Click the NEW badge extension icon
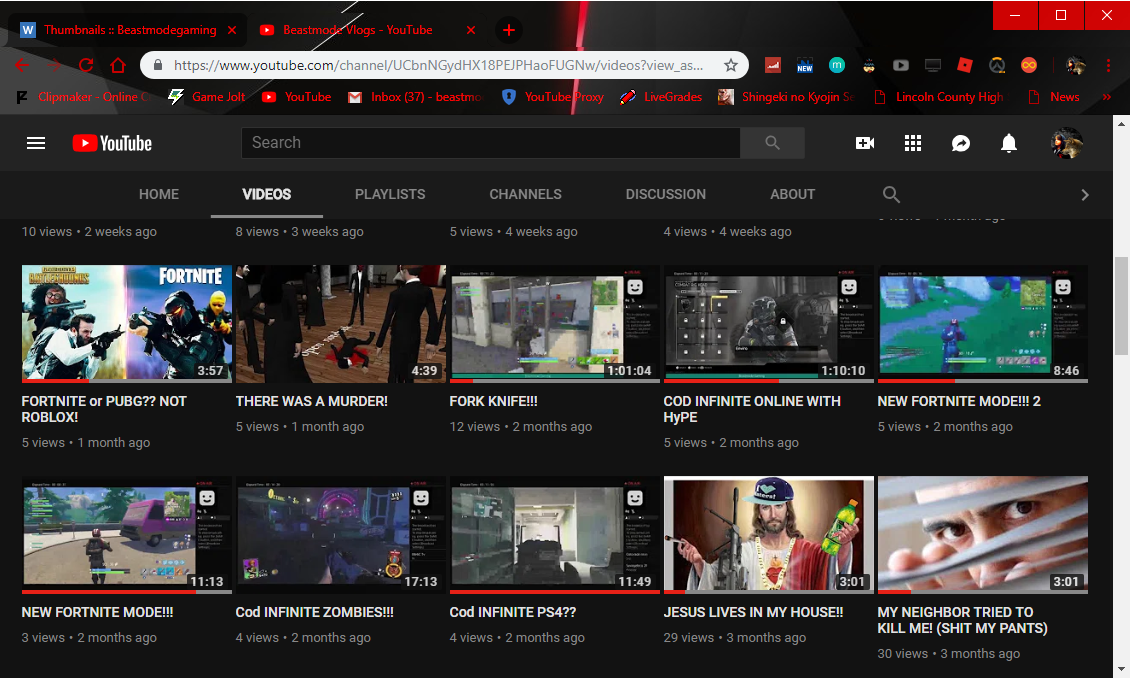This screenshot has width=1130, height=678. [x=804, y=66]
